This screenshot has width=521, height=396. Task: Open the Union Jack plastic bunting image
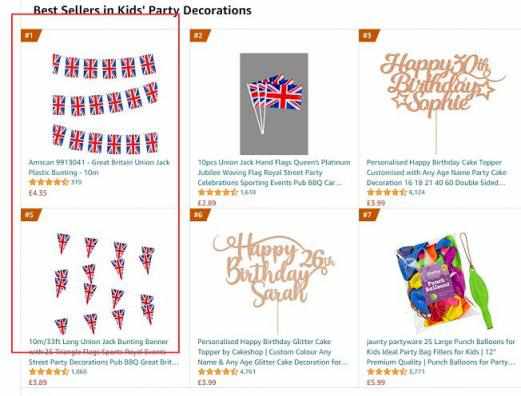[x=105, y=104]
